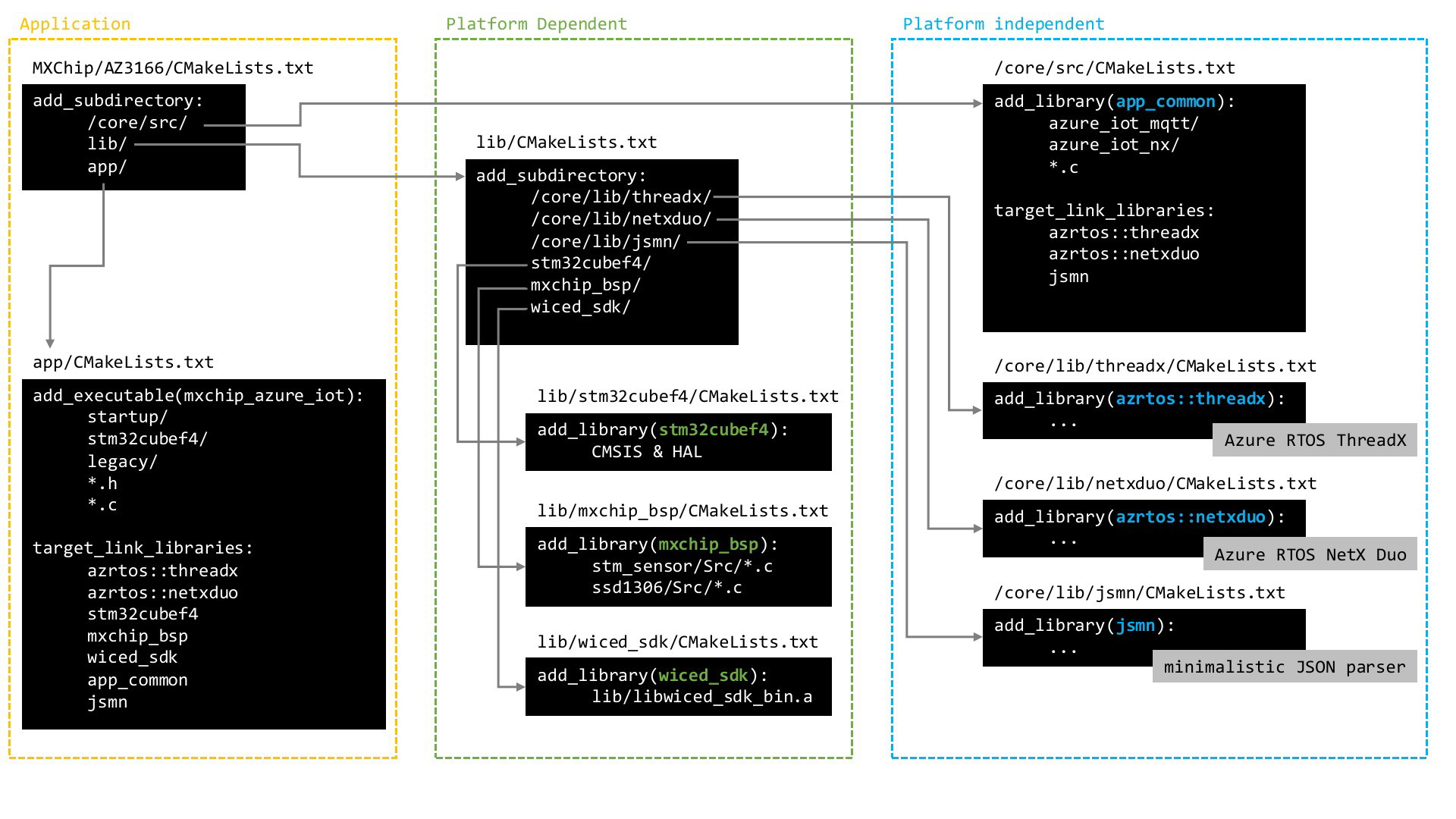Select the "azure_iot_nx/" entry

pyautogui.click(x=1114, y=145)
